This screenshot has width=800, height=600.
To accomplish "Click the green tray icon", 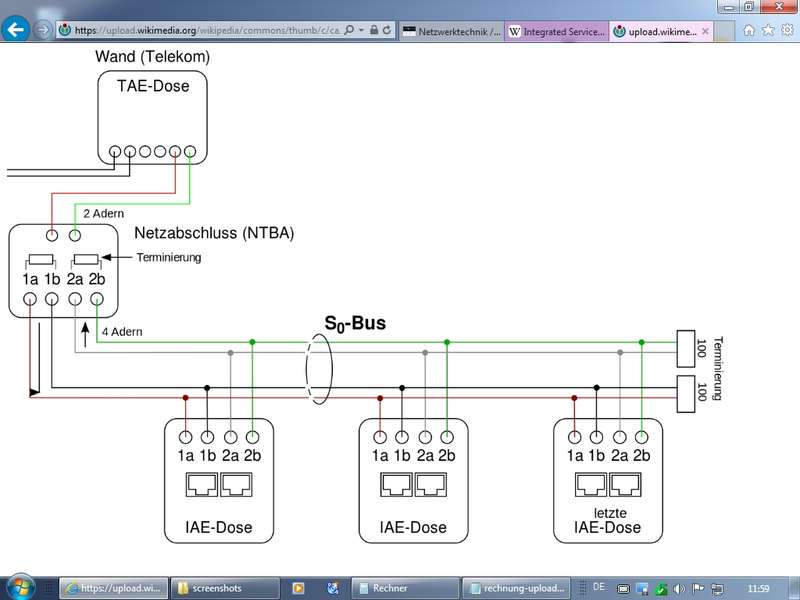I will coord(661,589).
